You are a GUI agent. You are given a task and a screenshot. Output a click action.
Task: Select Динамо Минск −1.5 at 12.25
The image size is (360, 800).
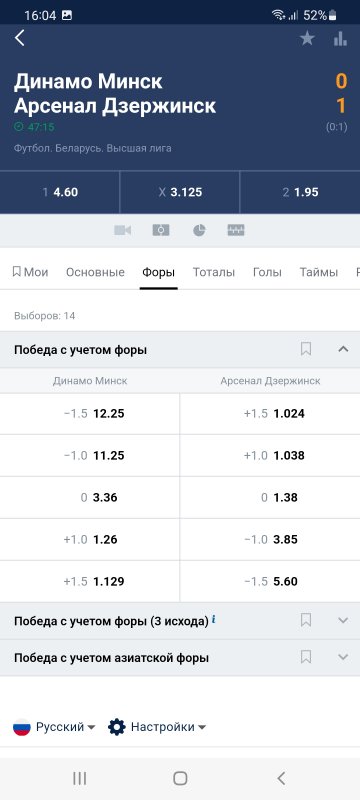[x=90, y=414]
